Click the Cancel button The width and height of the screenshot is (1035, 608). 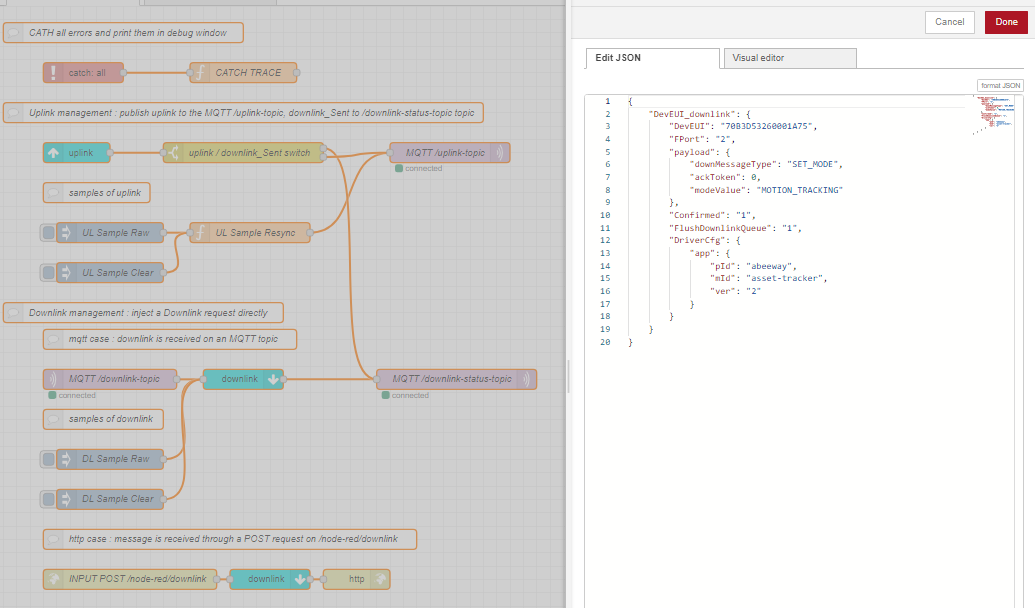[949, 21]
